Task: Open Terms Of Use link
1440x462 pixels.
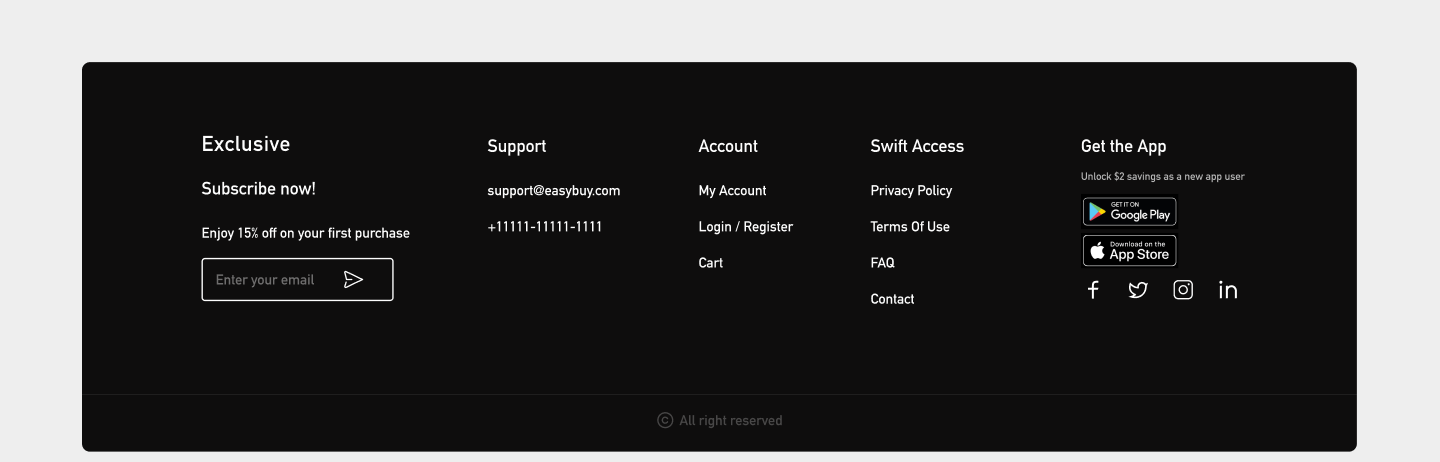Action: [910, 227]
